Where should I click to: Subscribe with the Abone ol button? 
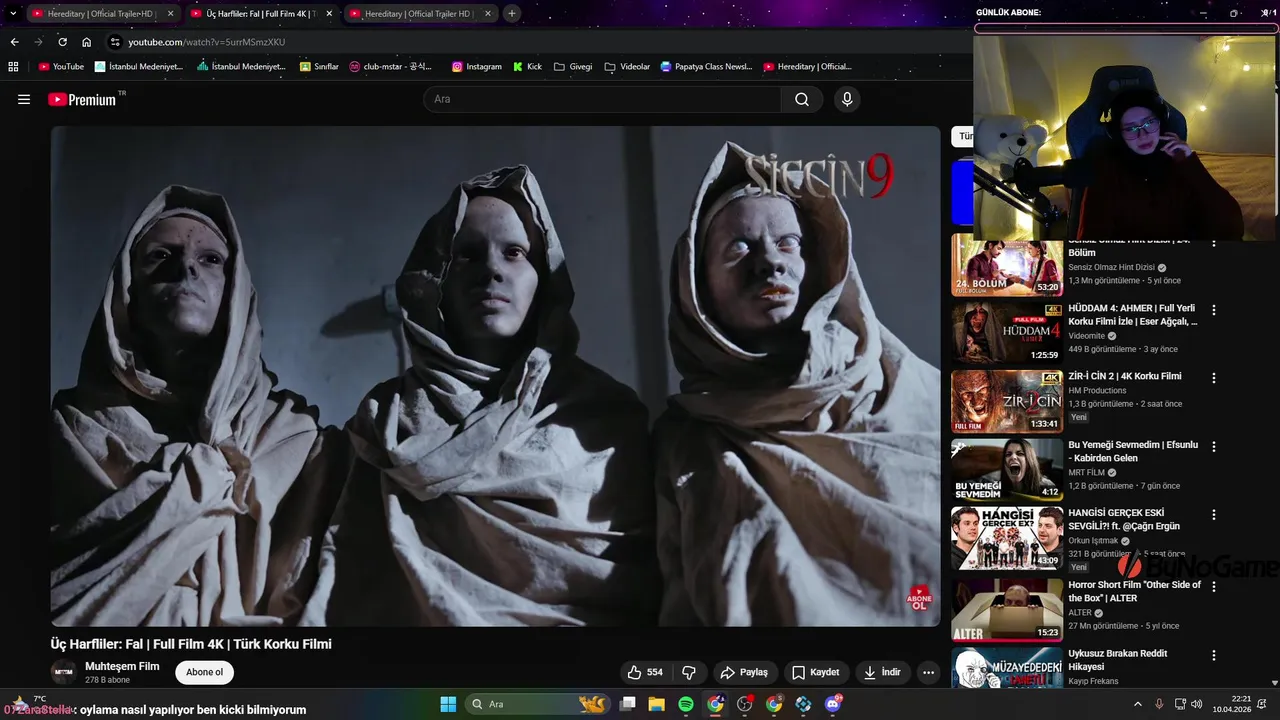[x=204, y=672]
